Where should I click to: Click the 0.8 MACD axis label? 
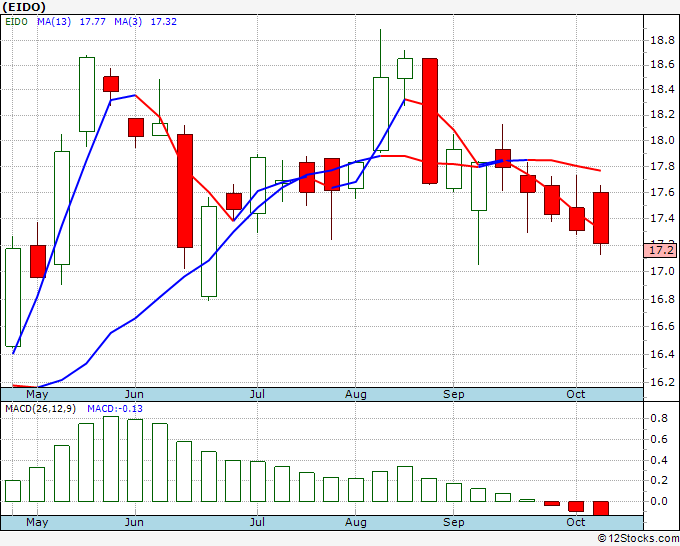coord(659,418)
